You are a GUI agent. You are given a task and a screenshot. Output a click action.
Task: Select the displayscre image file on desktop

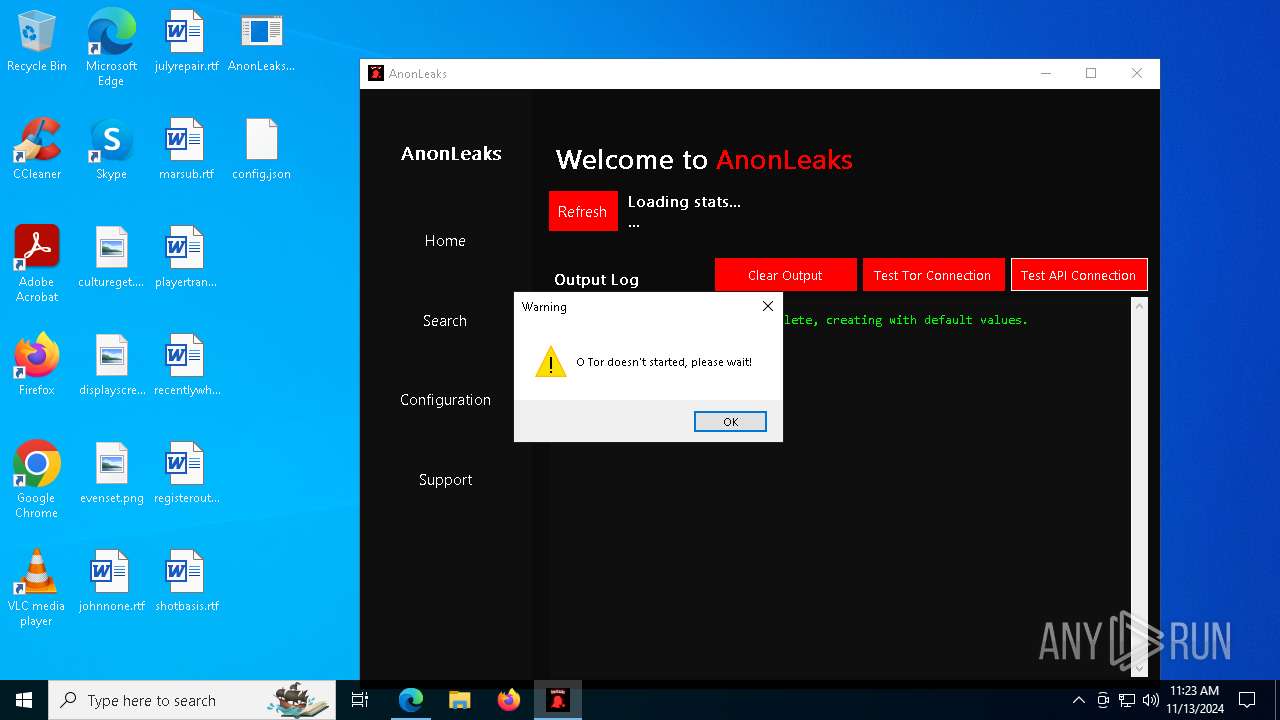coord(111,366)
